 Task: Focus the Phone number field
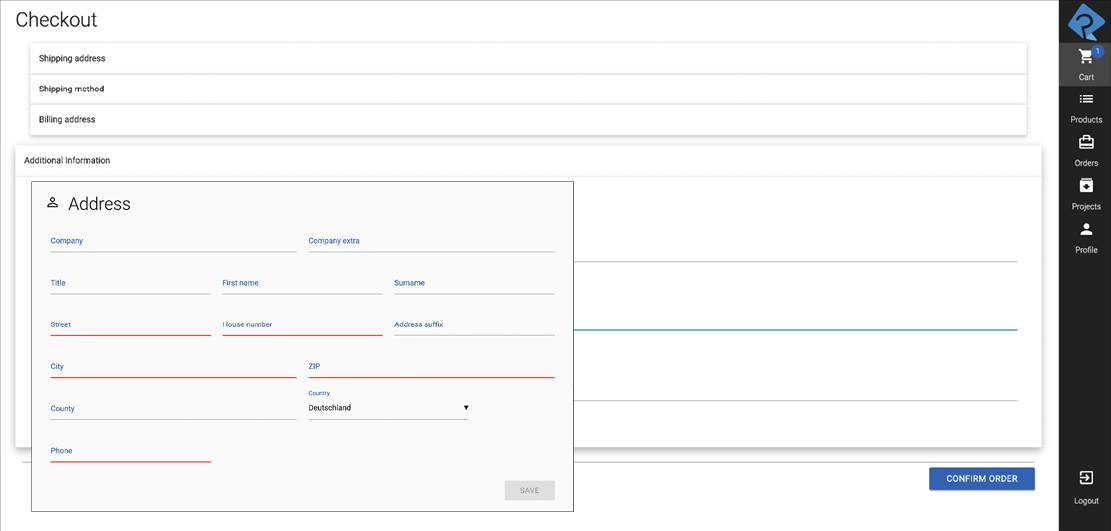(x=130, y=452)
